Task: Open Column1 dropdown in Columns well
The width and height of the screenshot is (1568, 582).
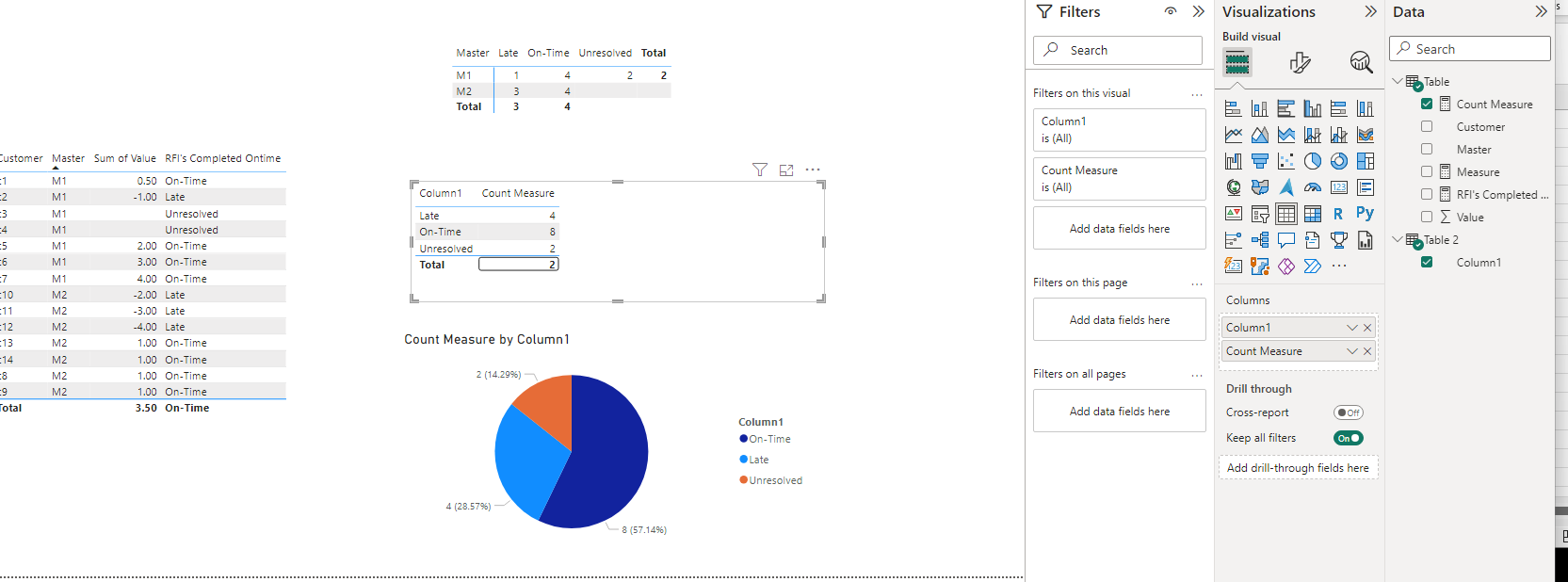Action: pos(1352,328)
